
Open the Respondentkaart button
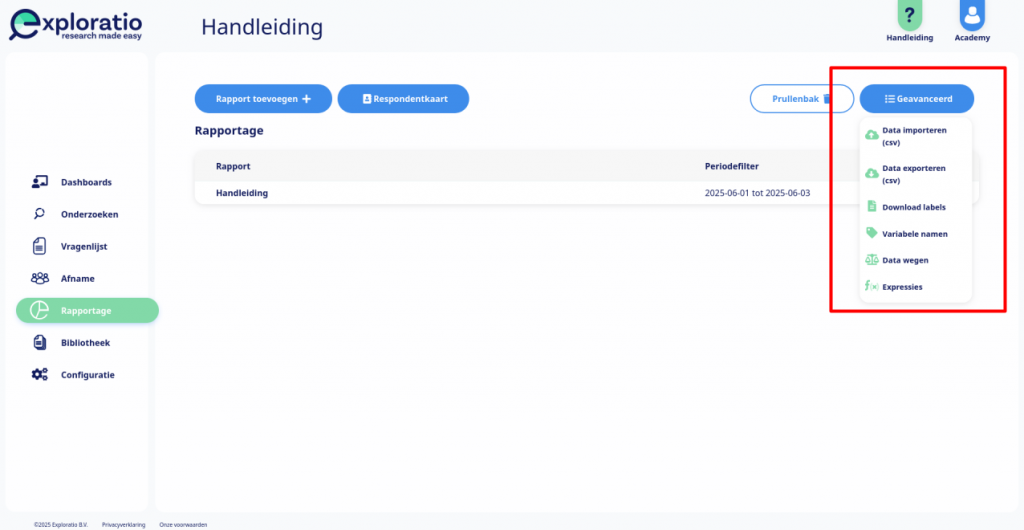coord(403,99)
